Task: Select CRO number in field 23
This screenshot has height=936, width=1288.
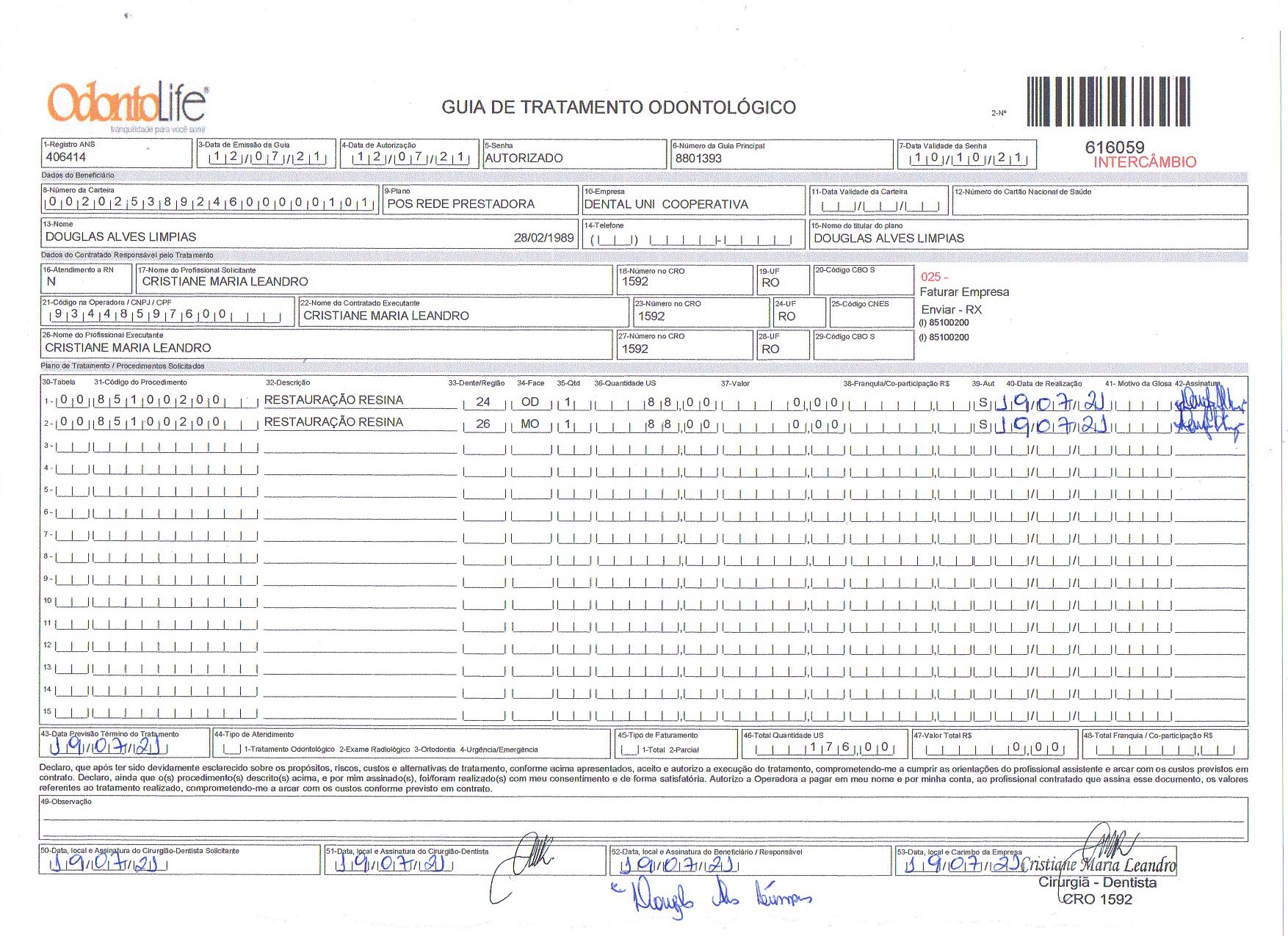Action: click(x=651, y=316)
